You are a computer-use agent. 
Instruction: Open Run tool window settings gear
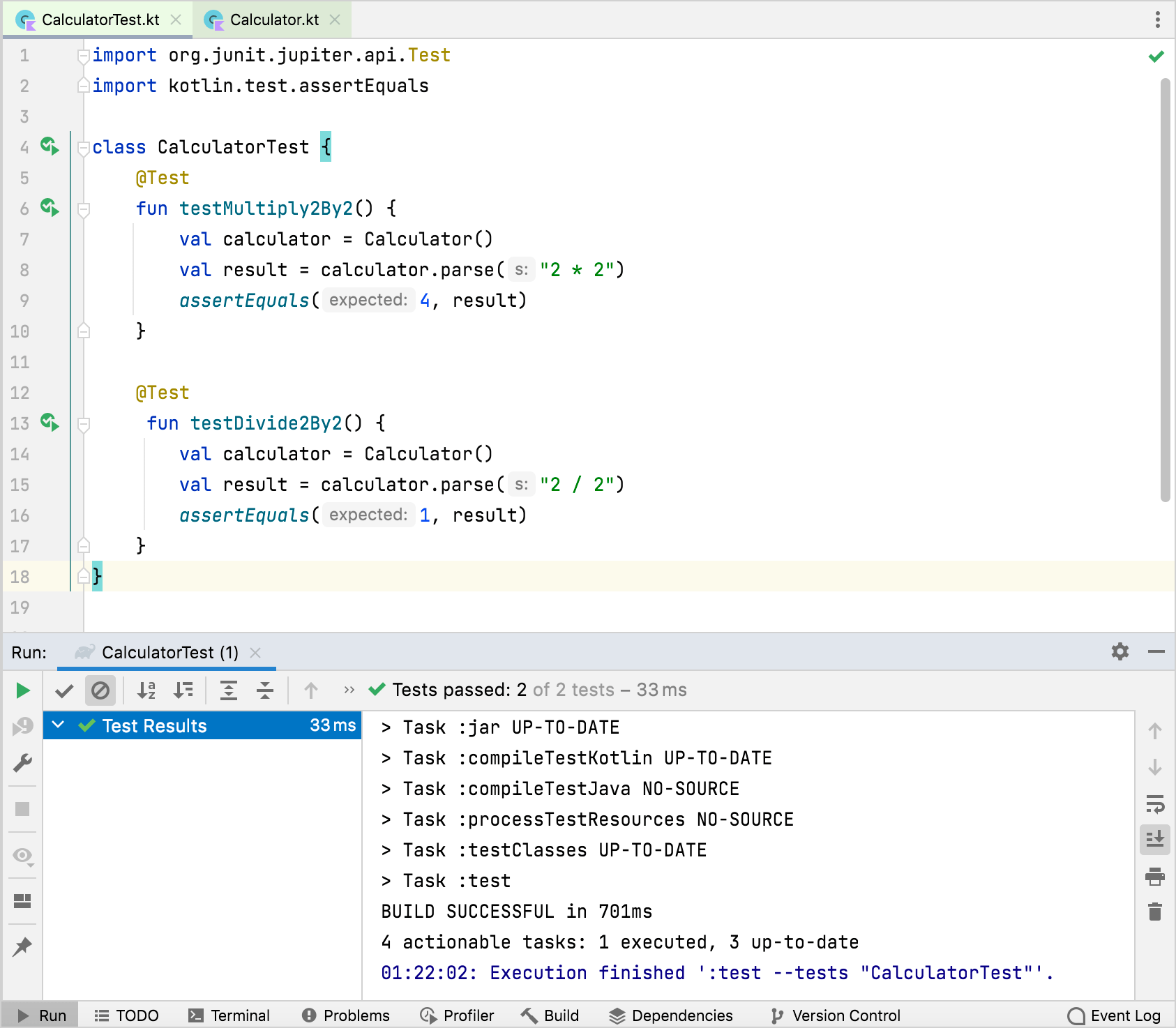click(1120, 652)
